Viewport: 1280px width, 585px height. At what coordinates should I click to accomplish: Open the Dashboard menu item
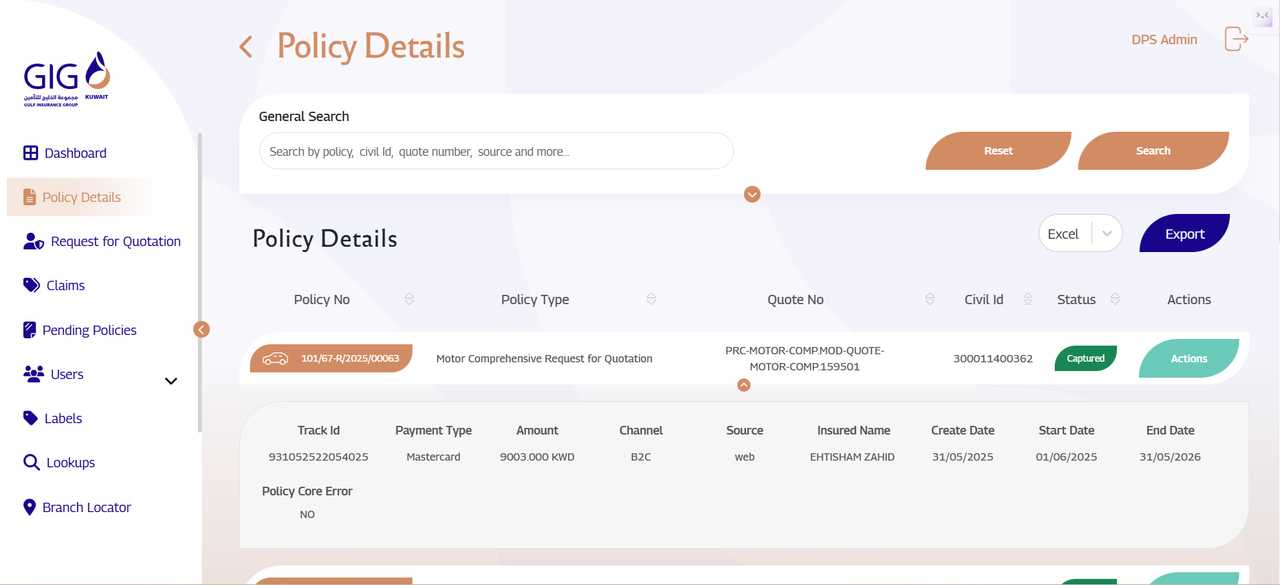pos(75,153)
